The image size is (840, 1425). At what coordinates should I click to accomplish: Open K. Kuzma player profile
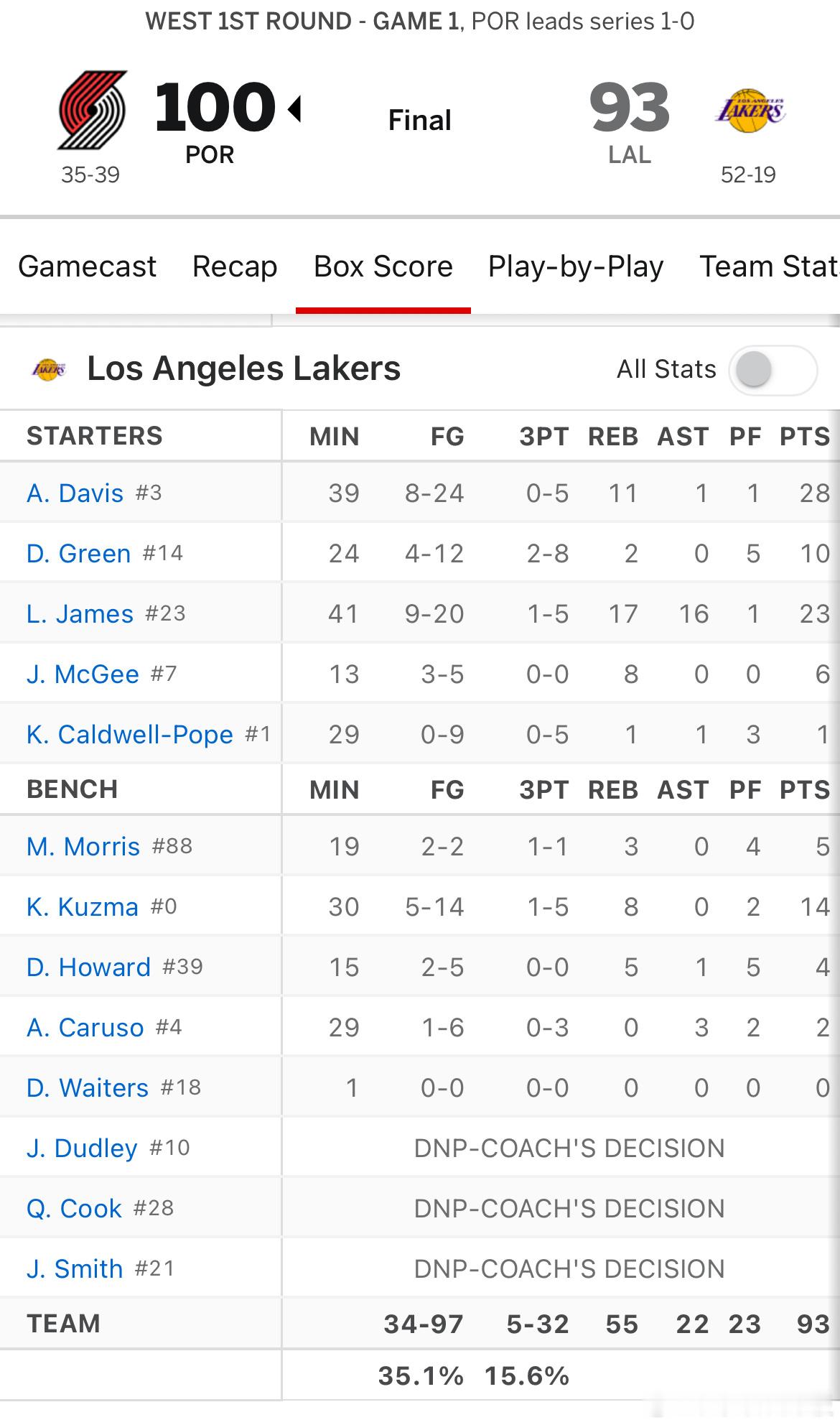(83, 907)
